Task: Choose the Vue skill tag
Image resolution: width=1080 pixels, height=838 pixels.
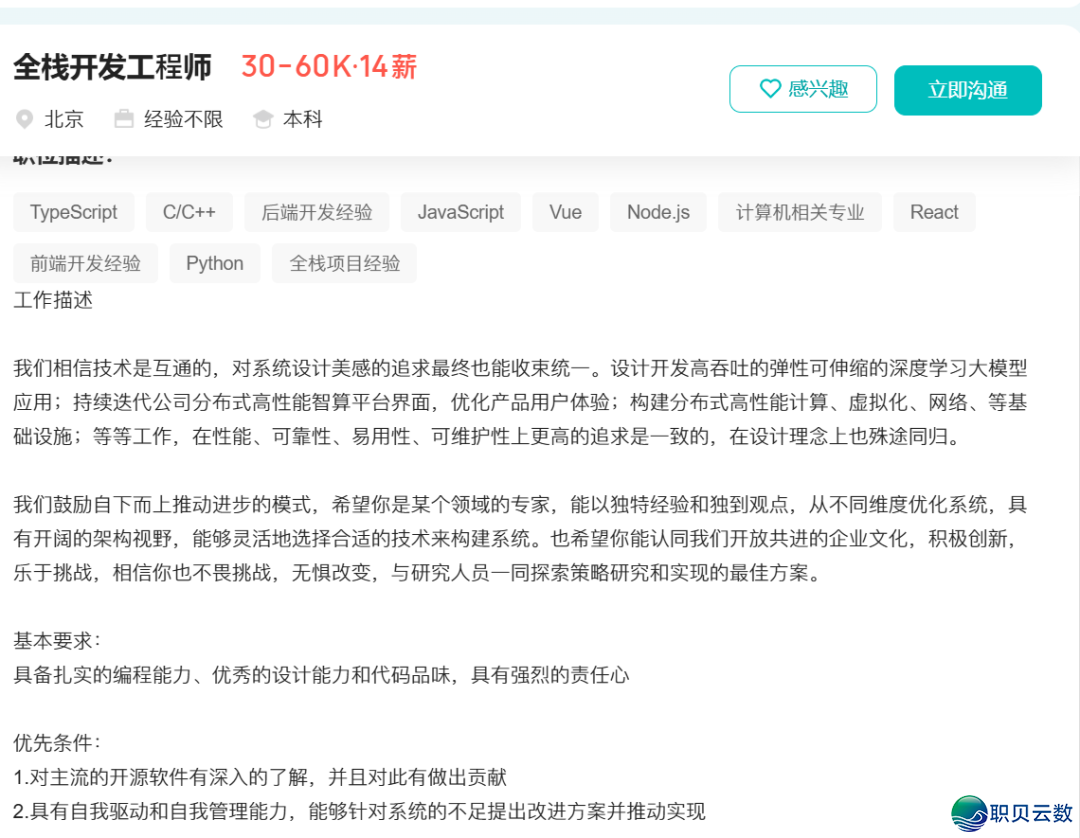Action: [x=565, y=212]
